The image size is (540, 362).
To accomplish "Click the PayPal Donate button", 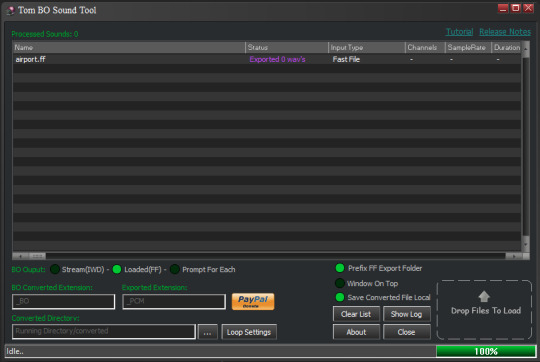I will pos(253,301).
